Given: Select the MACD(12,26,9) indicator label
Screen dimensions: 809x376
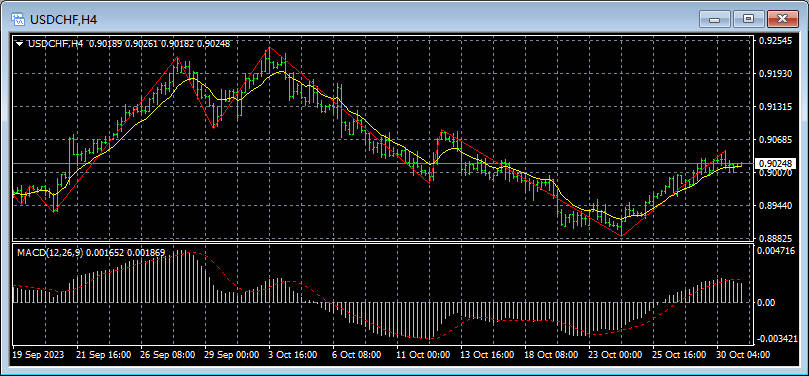Looking at the screenshot, I should pyautogui.click(x=51, y=252).
